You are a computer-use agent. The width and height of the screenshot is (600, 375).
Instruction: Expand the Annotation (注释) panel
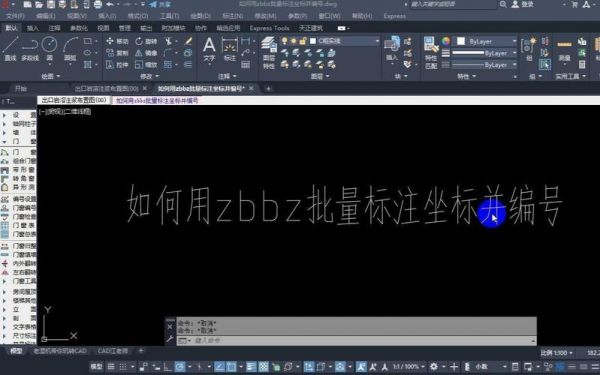227,76
